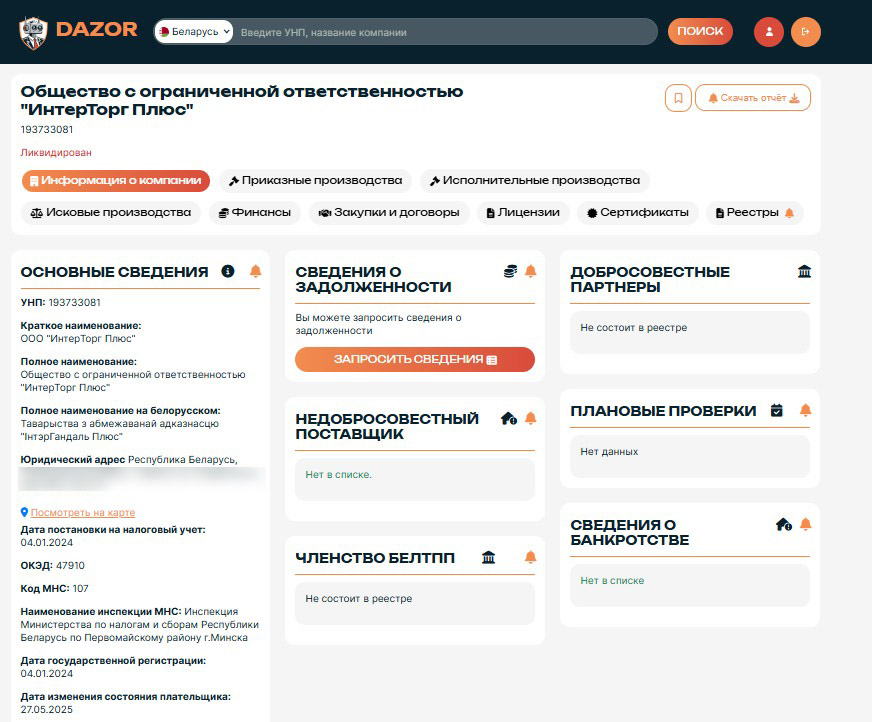Viewport: 872px width, 722px height.
Task: Click the bell icon in Недобросовестный поставщик
Action: [531, 418]
